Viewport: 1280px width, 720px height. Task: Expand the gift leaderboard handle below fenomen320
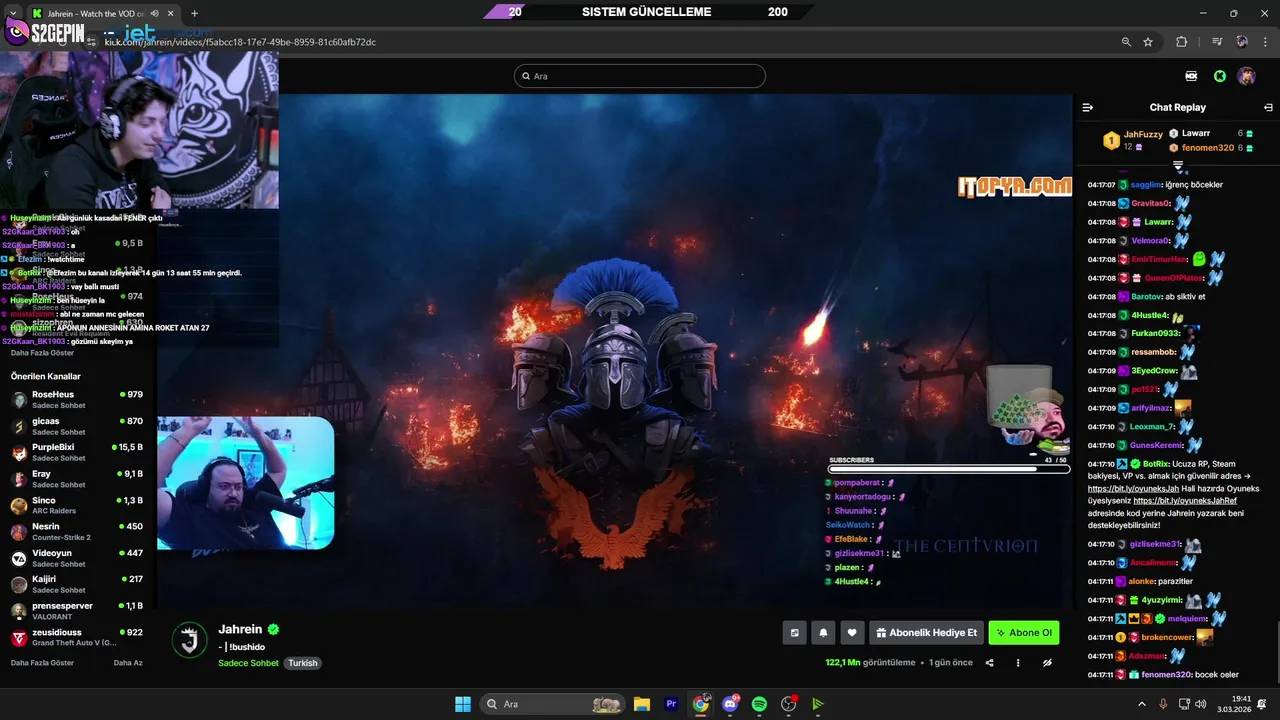(1178, 165)
